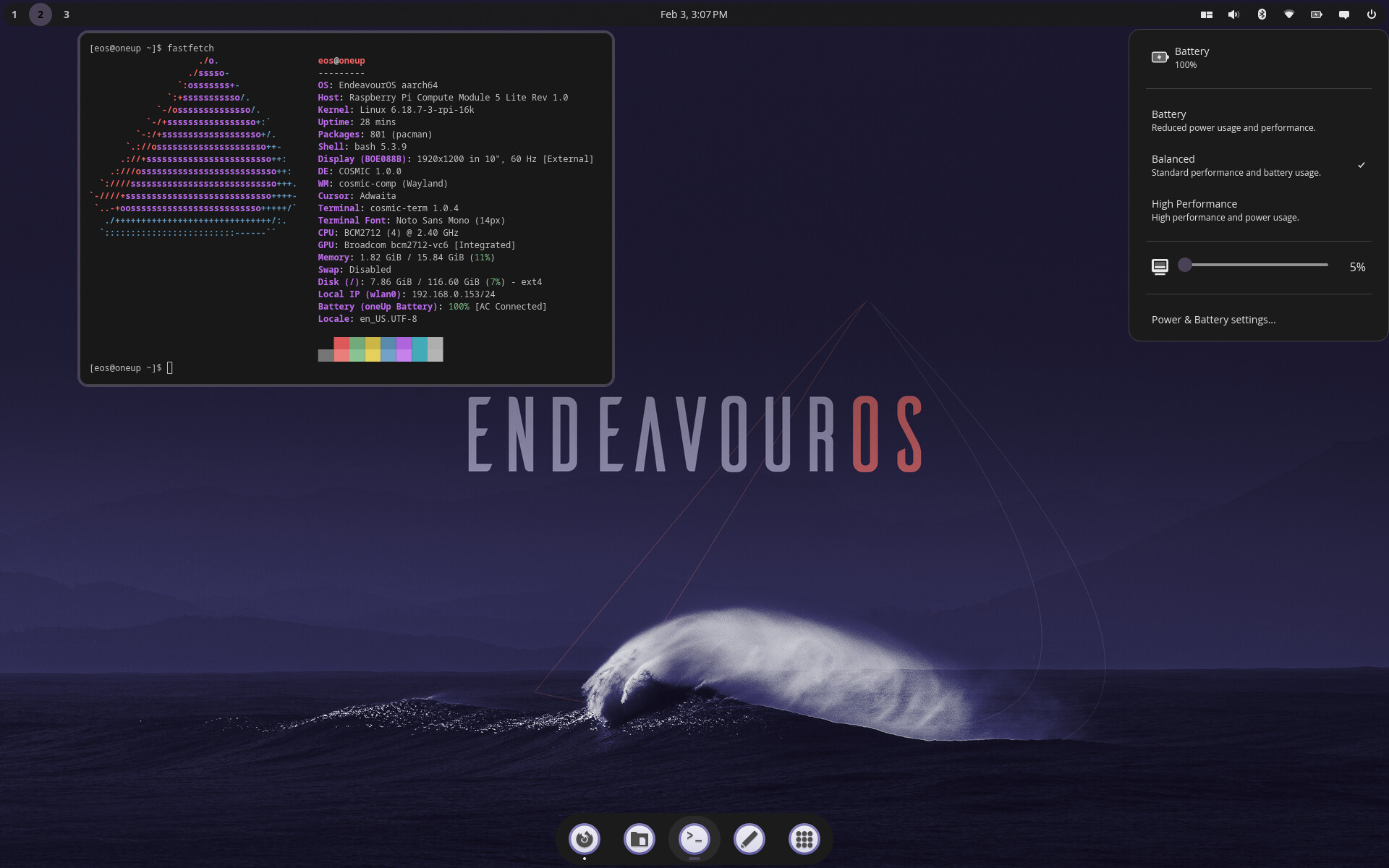Open Firefox from the dock
1389x868 pixels.
[585, 839]
